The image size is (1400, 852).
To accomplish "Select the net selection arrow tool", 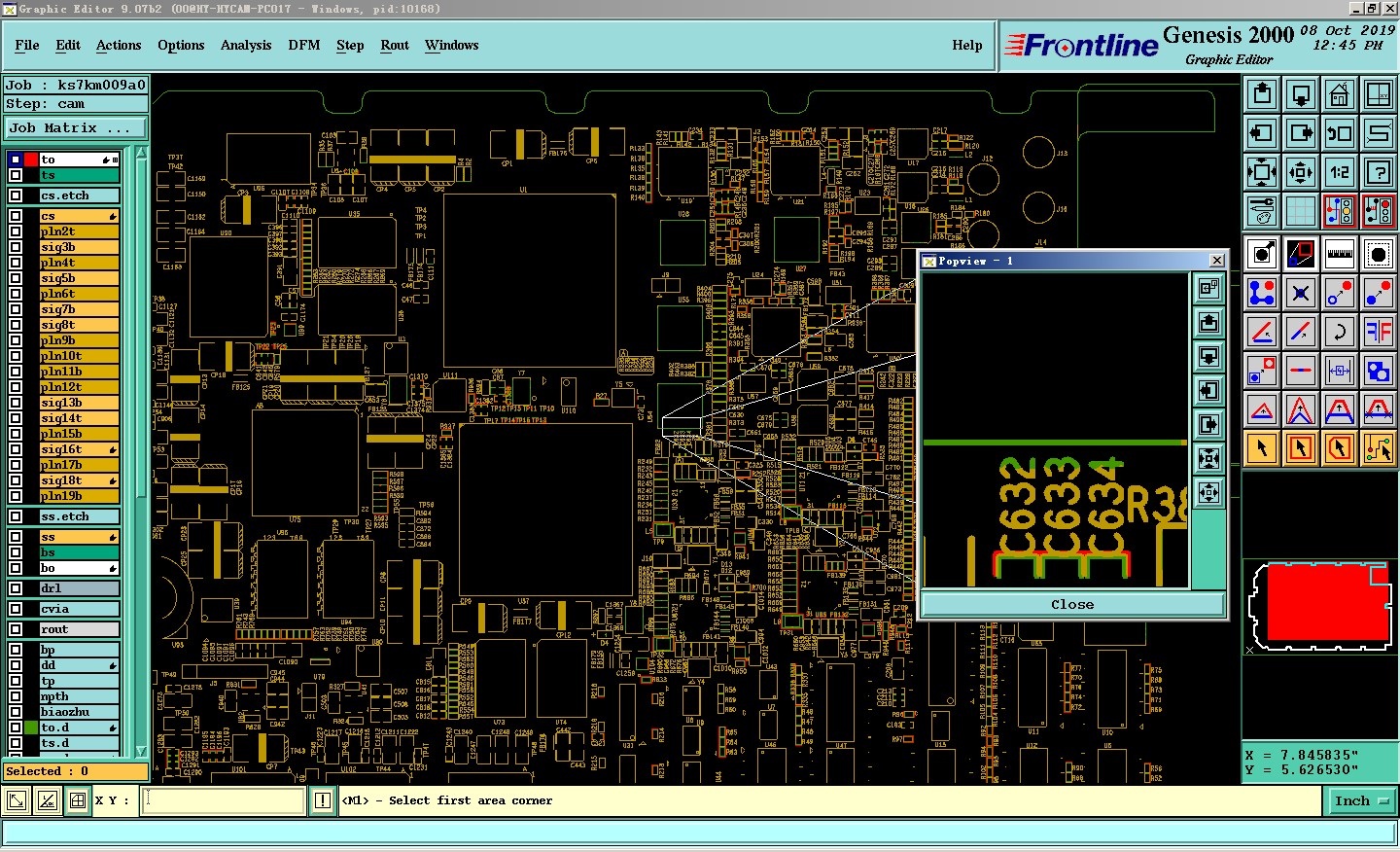I will (1379, 448).
